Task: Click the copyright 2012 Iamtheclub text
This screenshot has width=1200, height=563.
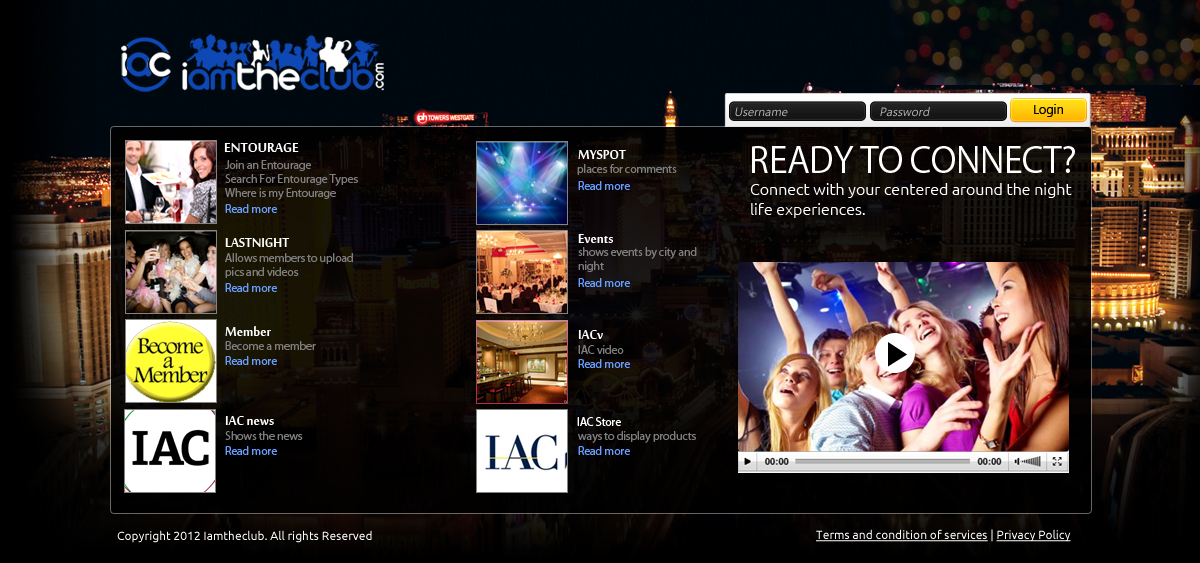Action: [x=245, y=536]
